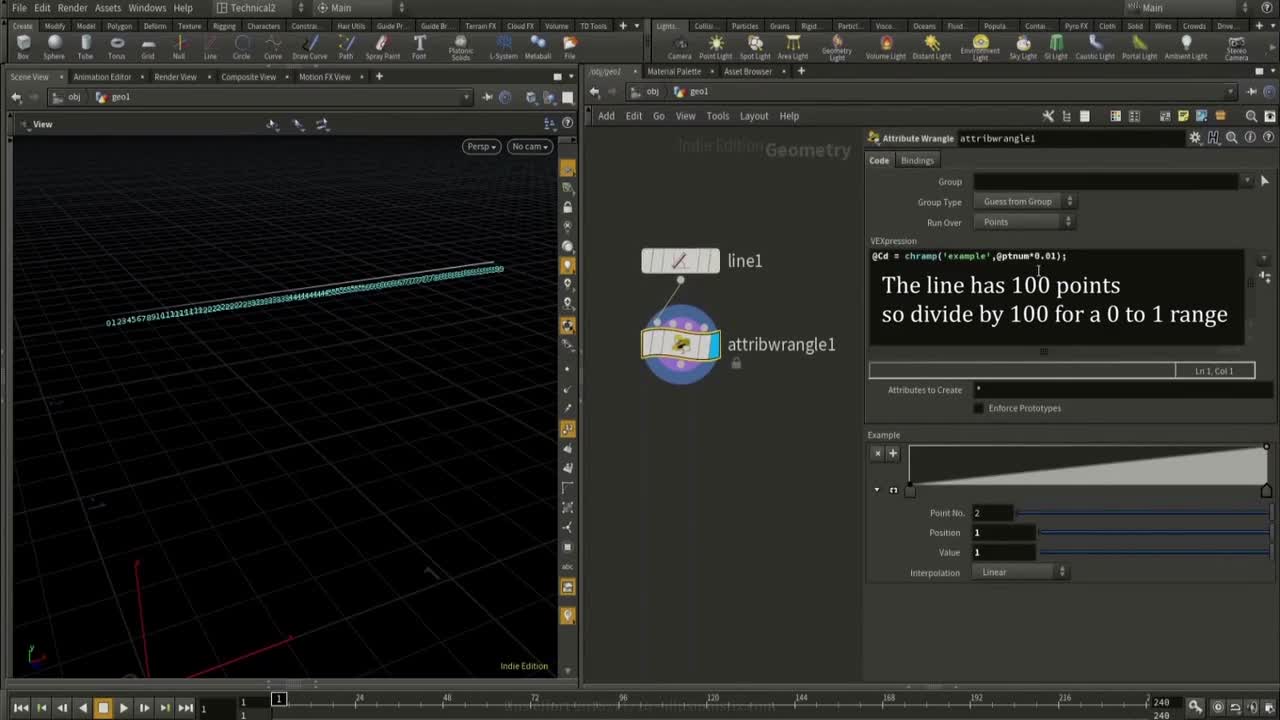This screenshot has height=720, width=1280.
Task: Switch to the Bindings tab
Action: click(917, 160)
